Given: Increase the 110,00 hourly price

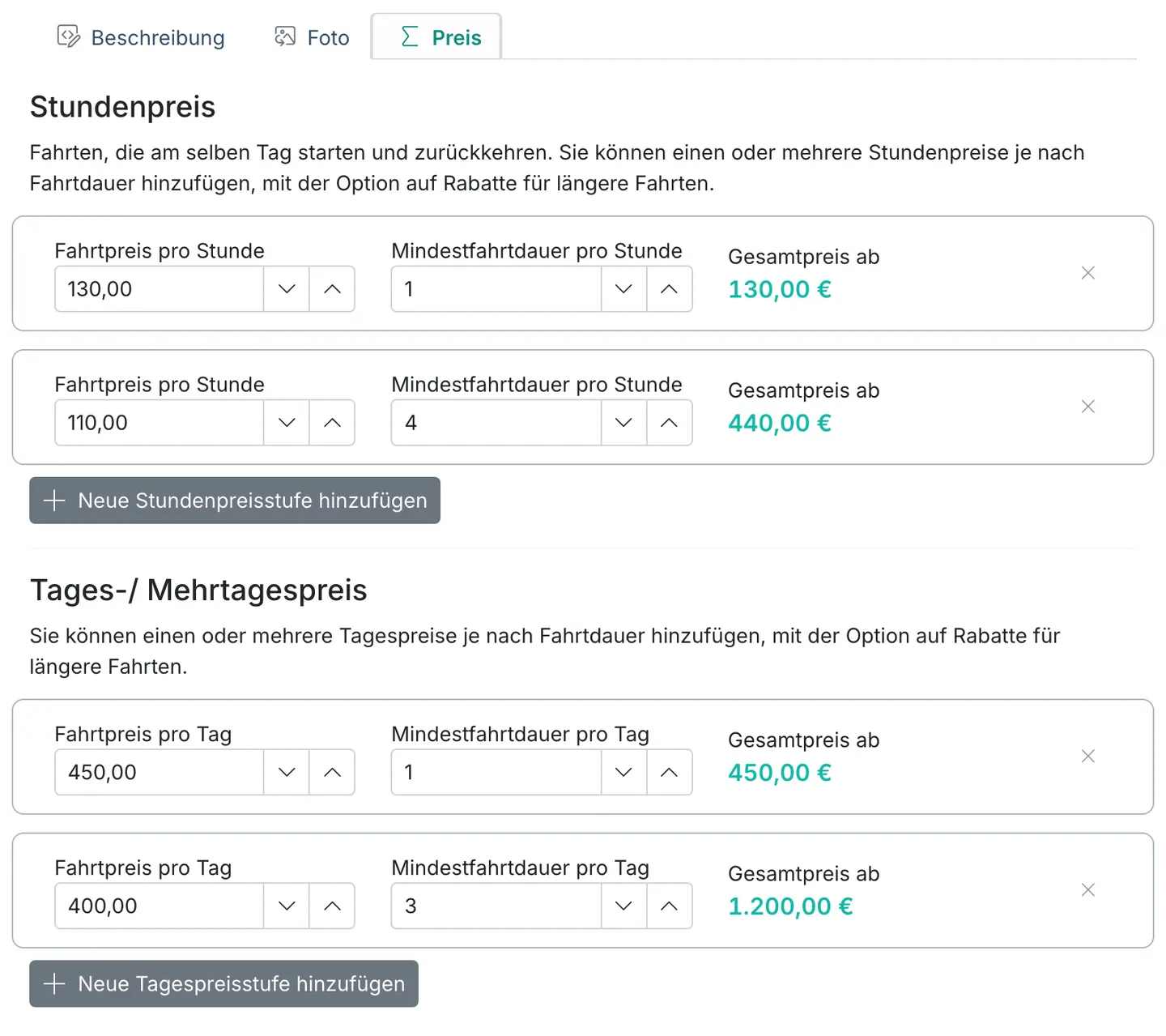Looking at the screenshot, I should click(x=332, y=423).
